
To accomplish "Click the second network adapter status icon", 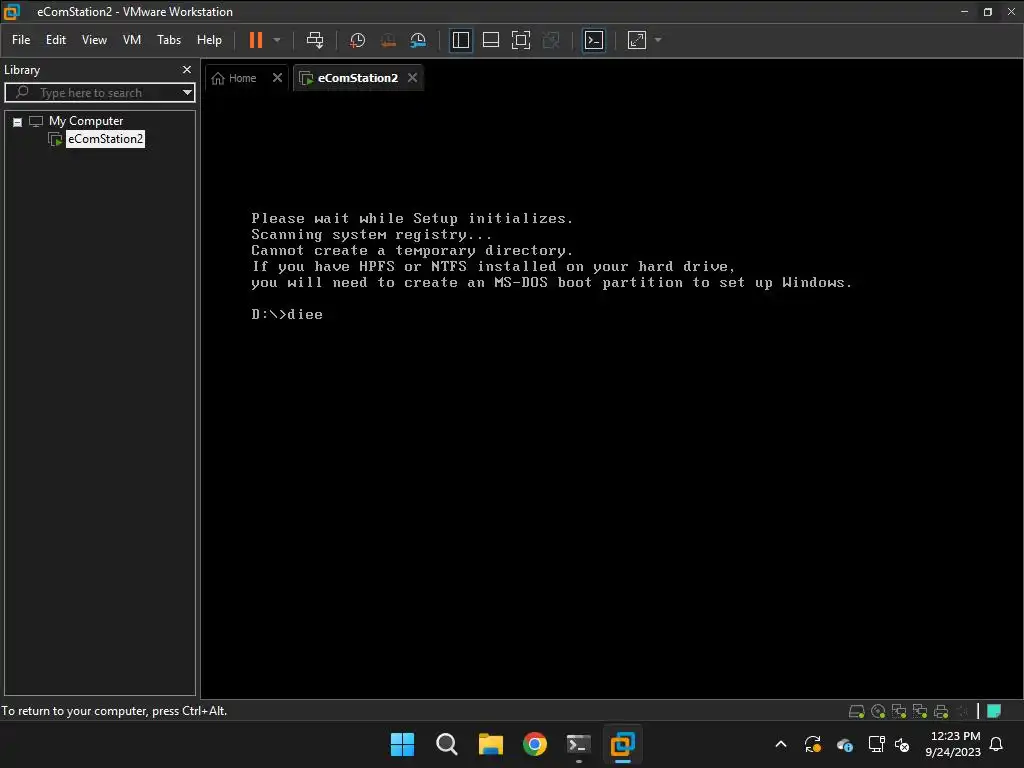I will [920, 711].
